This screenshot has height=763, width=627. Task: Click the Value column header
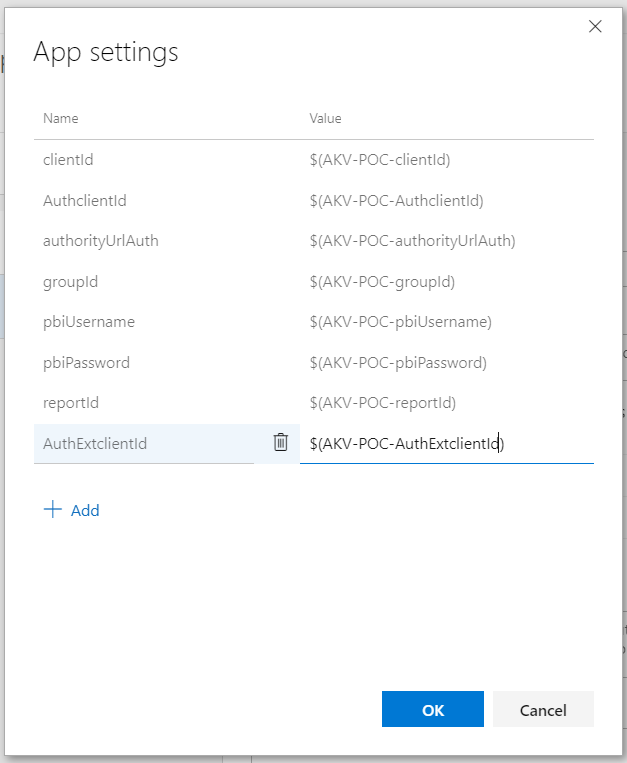tap(325, 118)
